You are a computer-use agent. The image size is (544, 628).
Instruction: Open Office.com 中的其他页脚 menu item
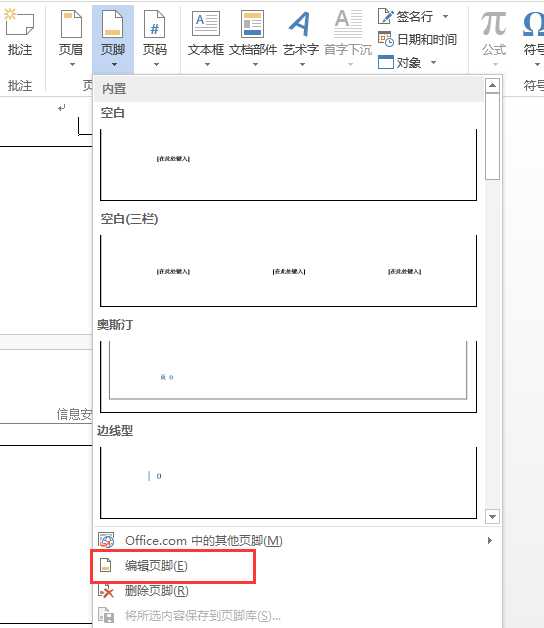(296, 541)
